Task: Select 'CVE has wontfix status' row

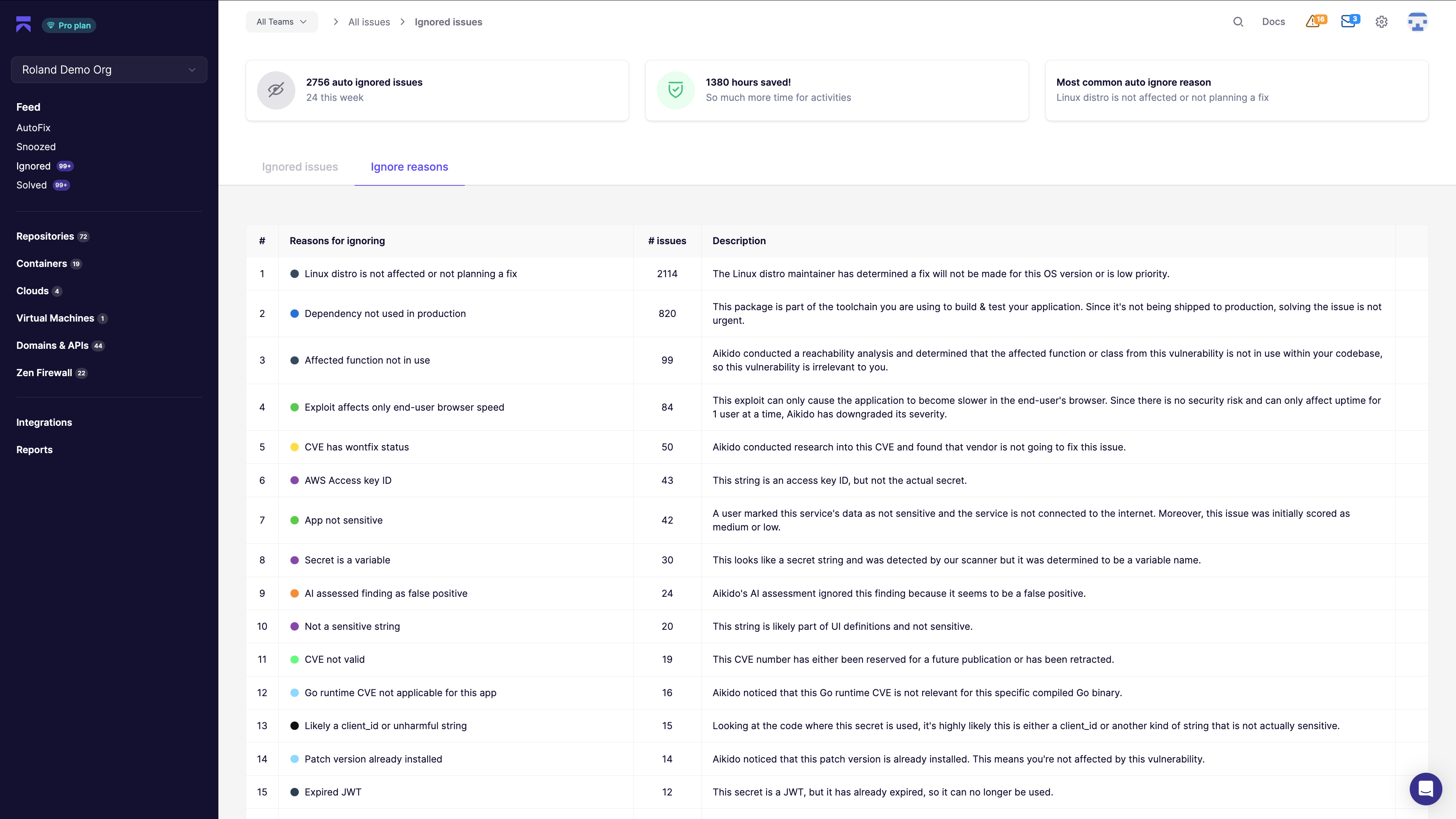Action: [836, 447]
